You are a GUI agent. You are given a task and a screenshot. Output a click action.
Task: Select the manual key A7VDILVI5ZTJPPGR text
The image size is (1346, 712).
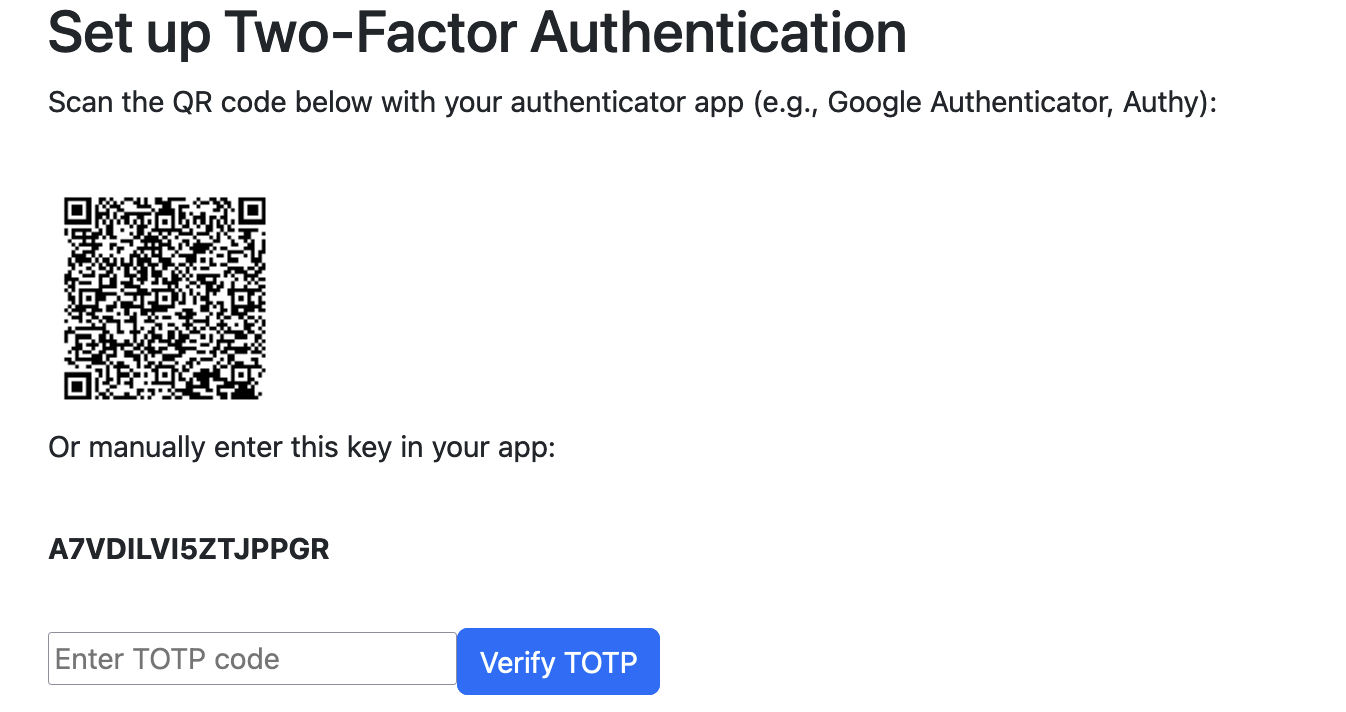pos(189,549)
